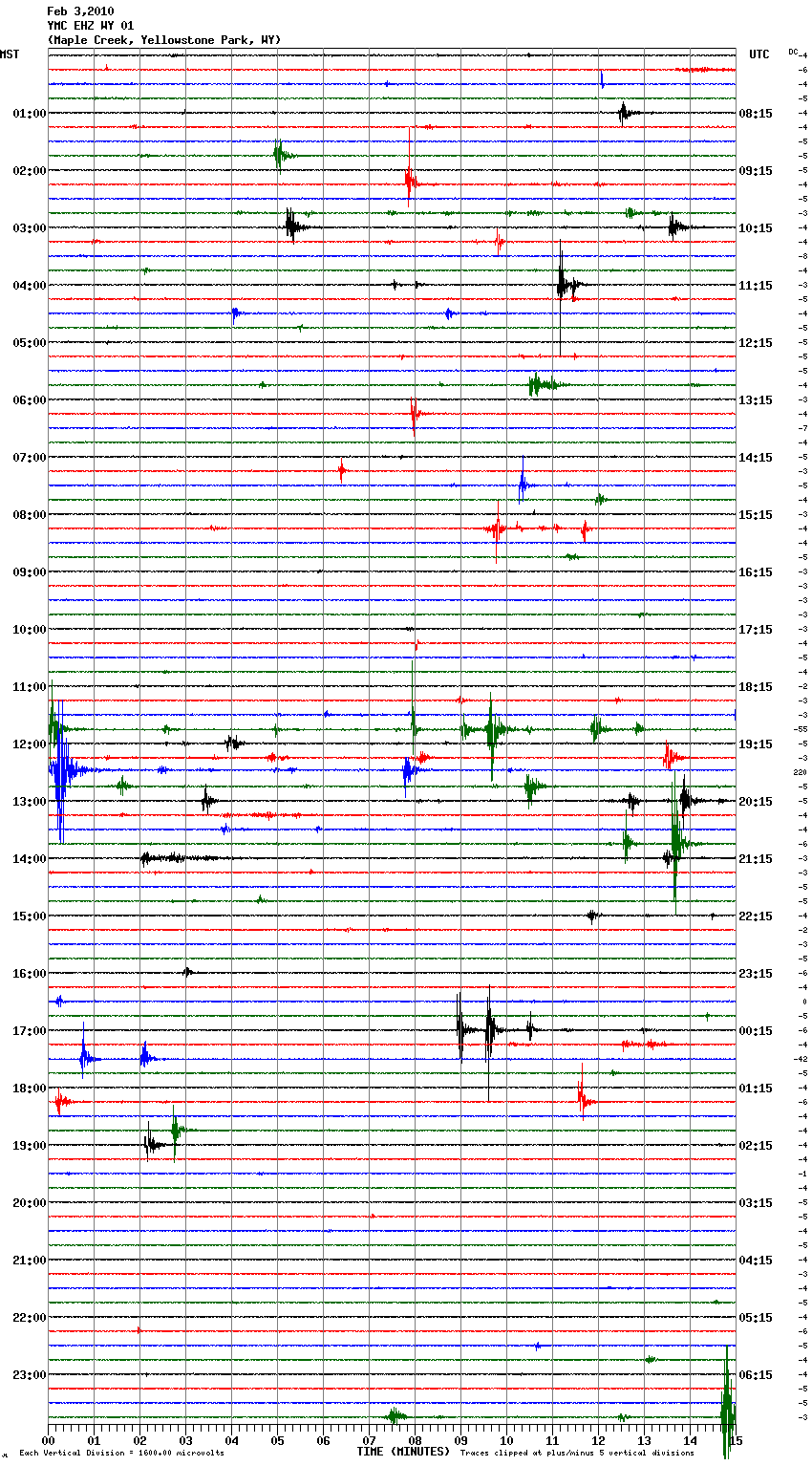Select minute 08 on the bottom axis
The height and width of the screenshot is (1466, 812).
tap(415, 1441)
